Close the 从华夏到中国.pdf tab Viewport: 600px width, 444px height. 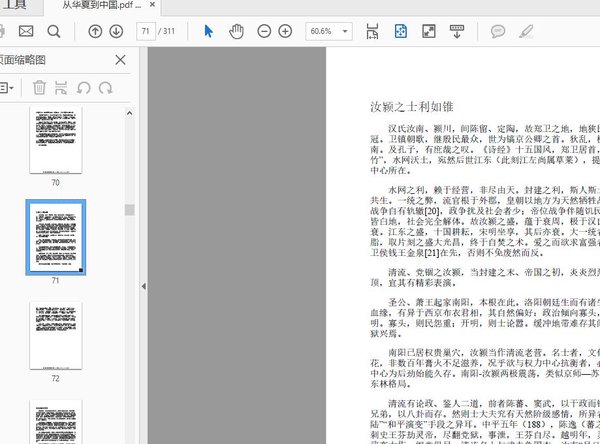pyautogui.click(x=152, y=5)
